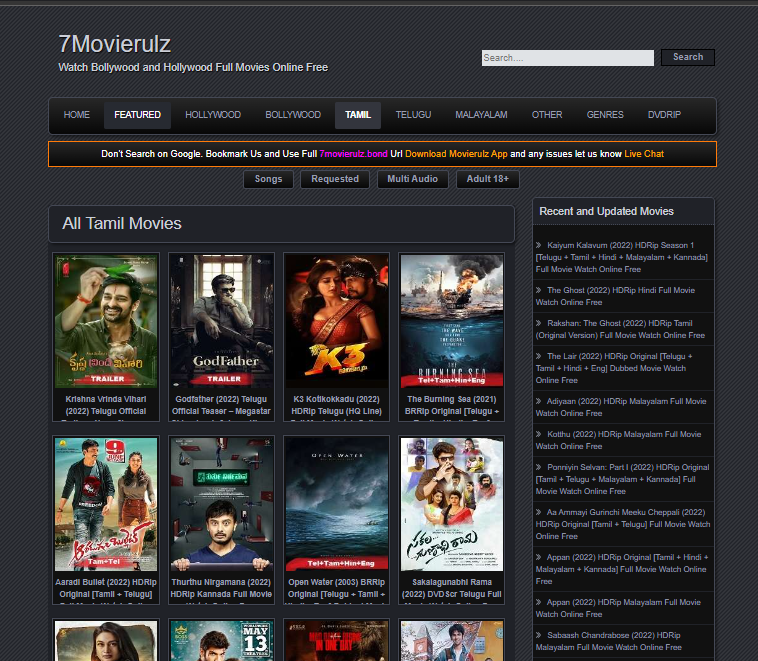Image resolution: width=758 pixels, height=661 pixels.
Task: Open the GENRES menu
Action: [x=605, y=115]
